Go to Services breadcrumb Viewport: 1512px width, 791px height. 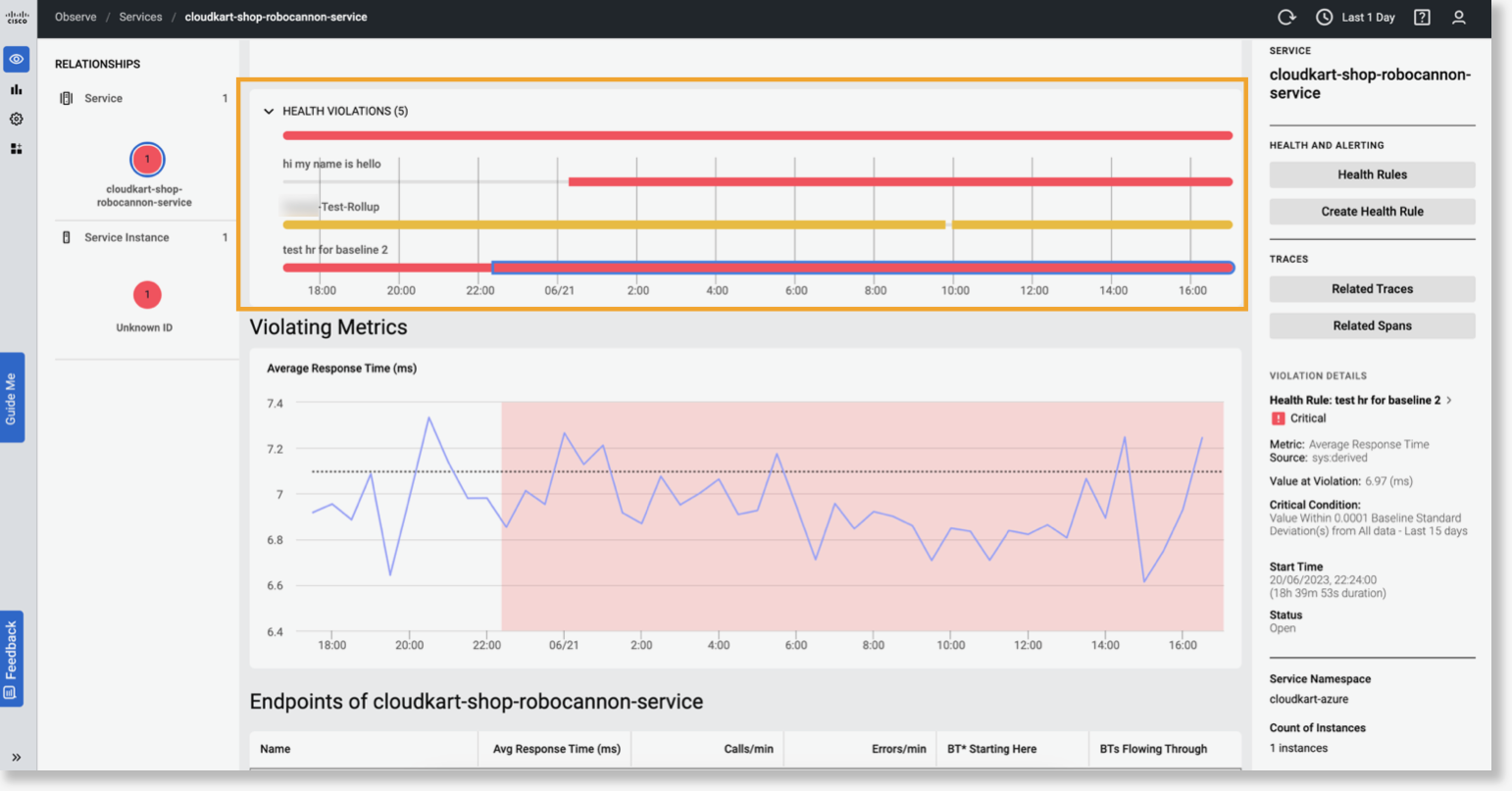pos(140,17)
